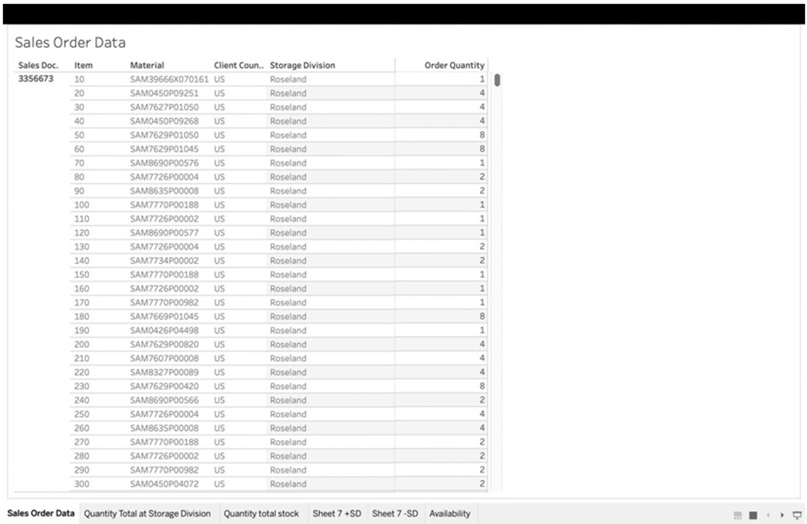Select sales document 3356673
Viewport: 807px width, 524px height.
pyautogui.click(x=36, y=79)
